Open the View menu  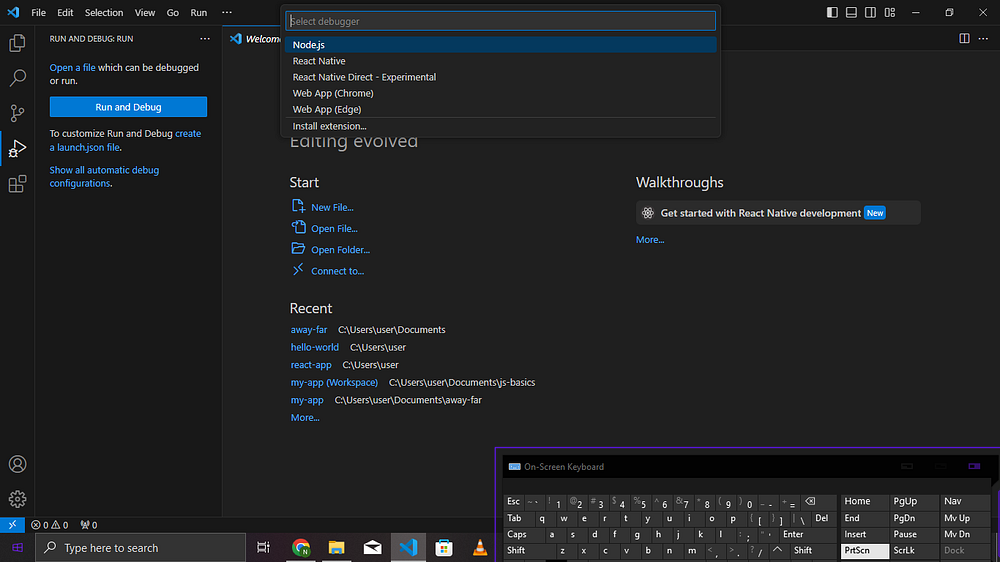point(145,12)
